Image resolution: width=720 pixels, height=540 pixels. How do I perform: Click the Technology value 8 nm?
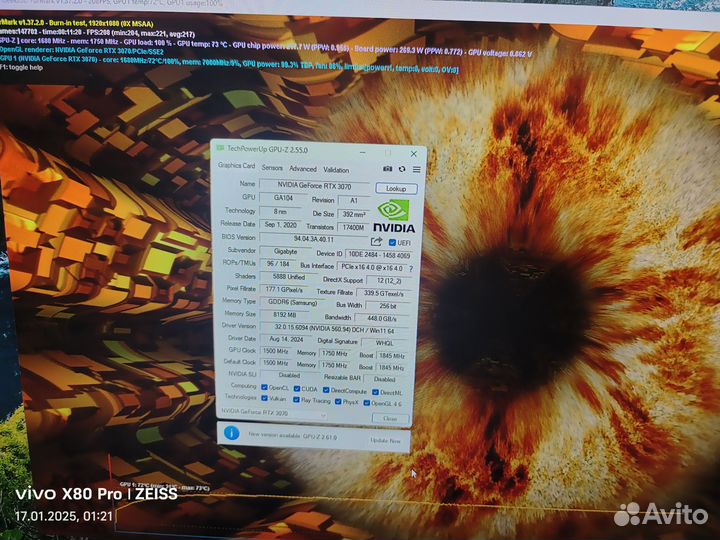(x=280, y=211)
